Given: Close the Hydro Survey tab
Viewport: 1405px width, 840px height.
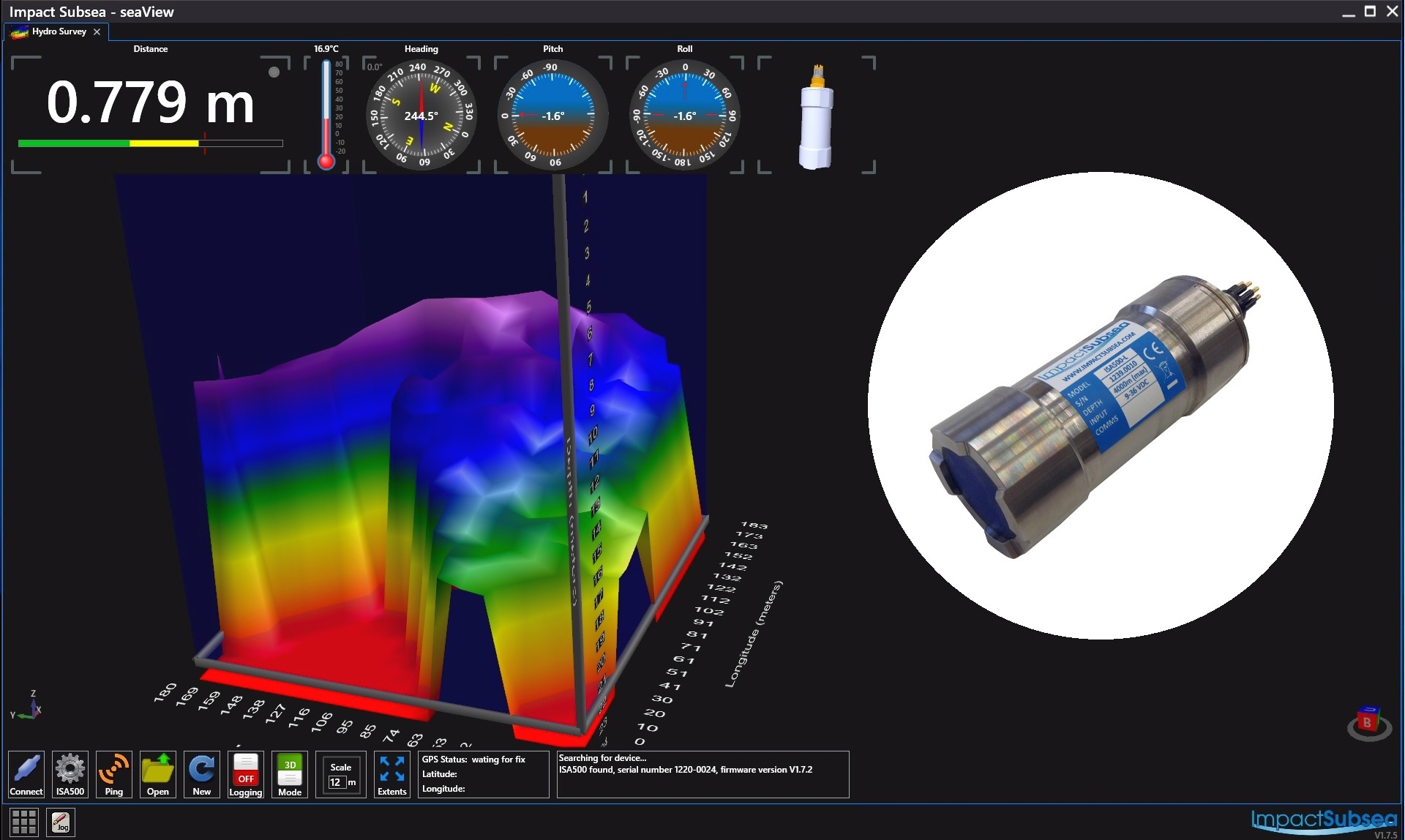Looking at the screenshot, I should click(x=97, y=31).
